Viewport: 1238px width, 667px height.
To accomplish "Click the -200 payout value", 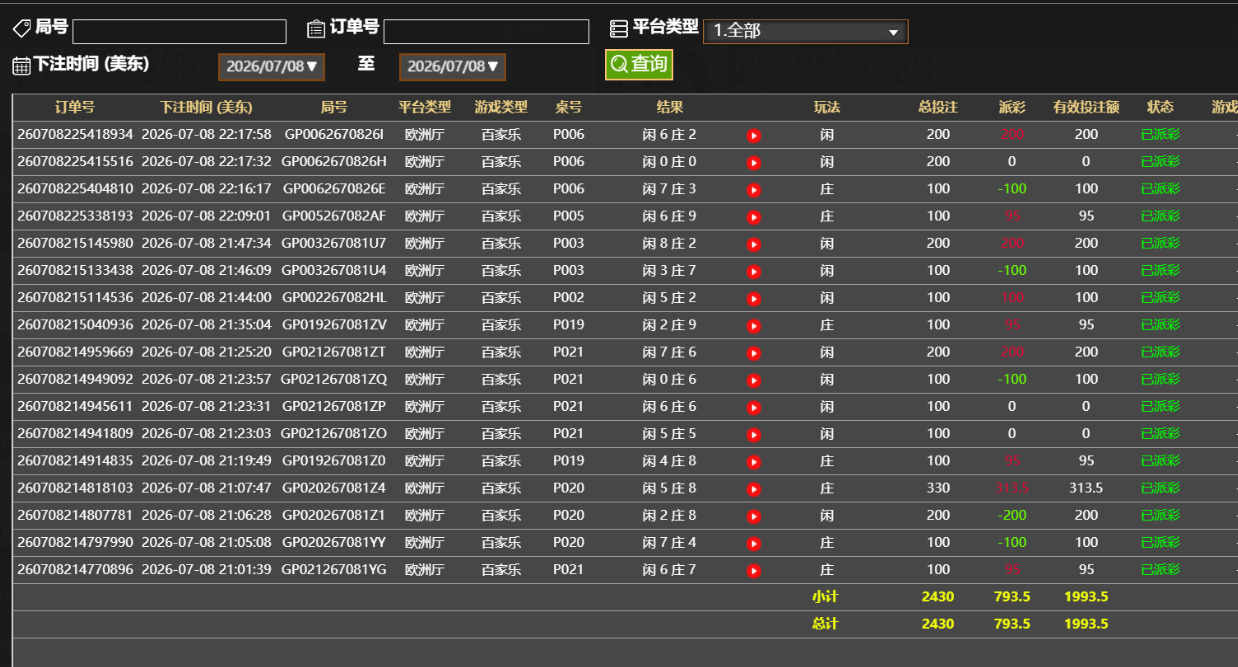I will tap(1012, 515).
